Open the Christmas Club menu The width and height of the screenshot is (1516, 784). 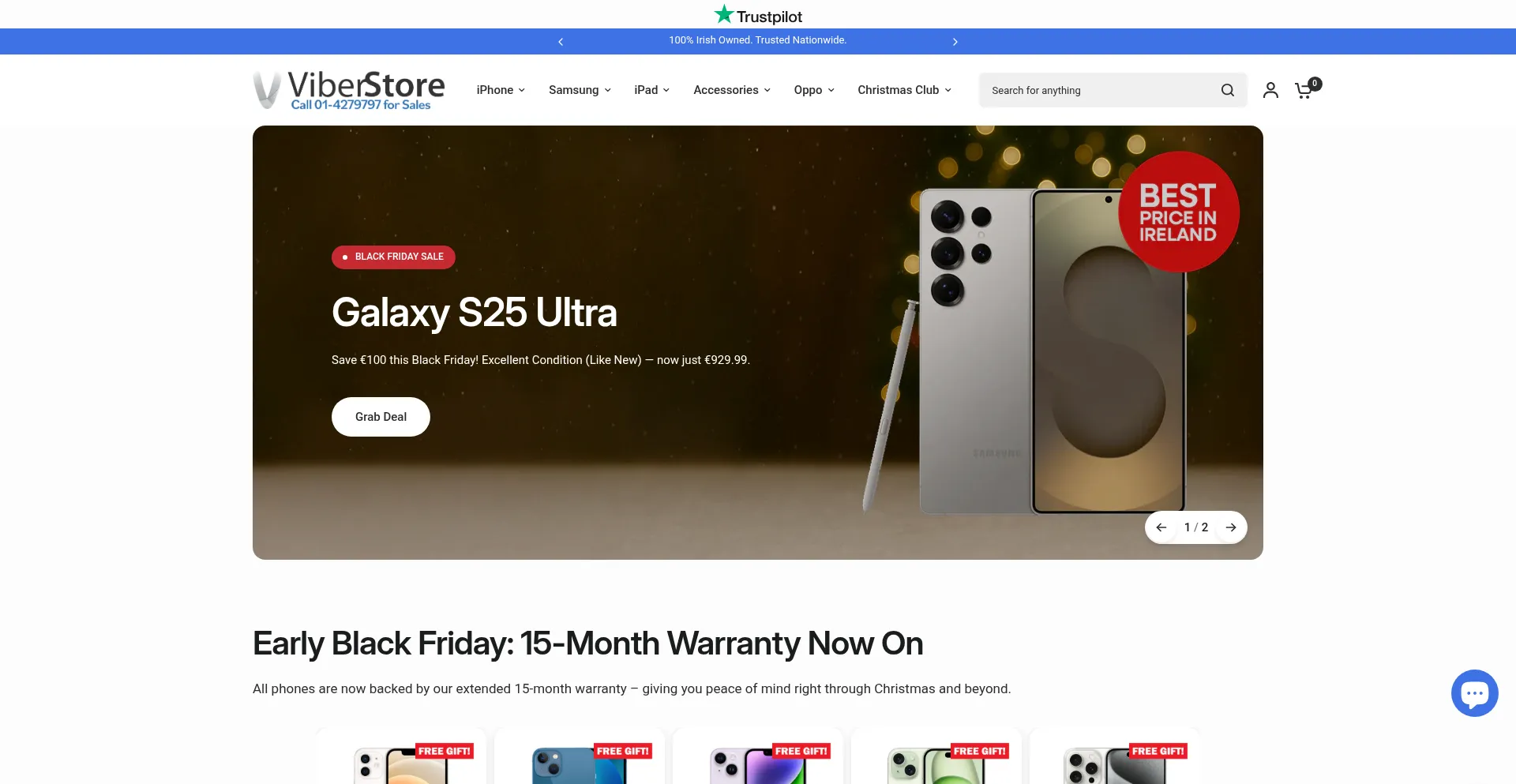coord(905,90)
